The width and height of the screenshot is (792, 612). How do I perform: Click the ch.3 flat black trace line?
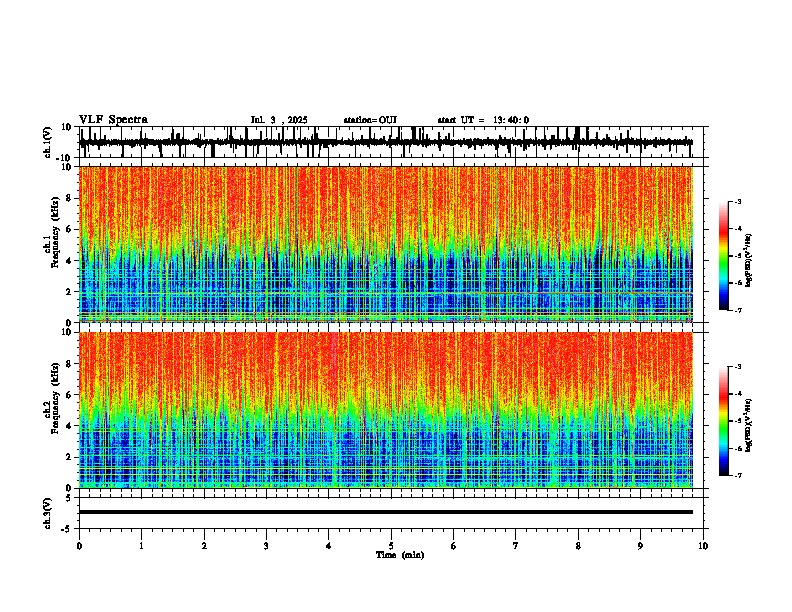386,512
